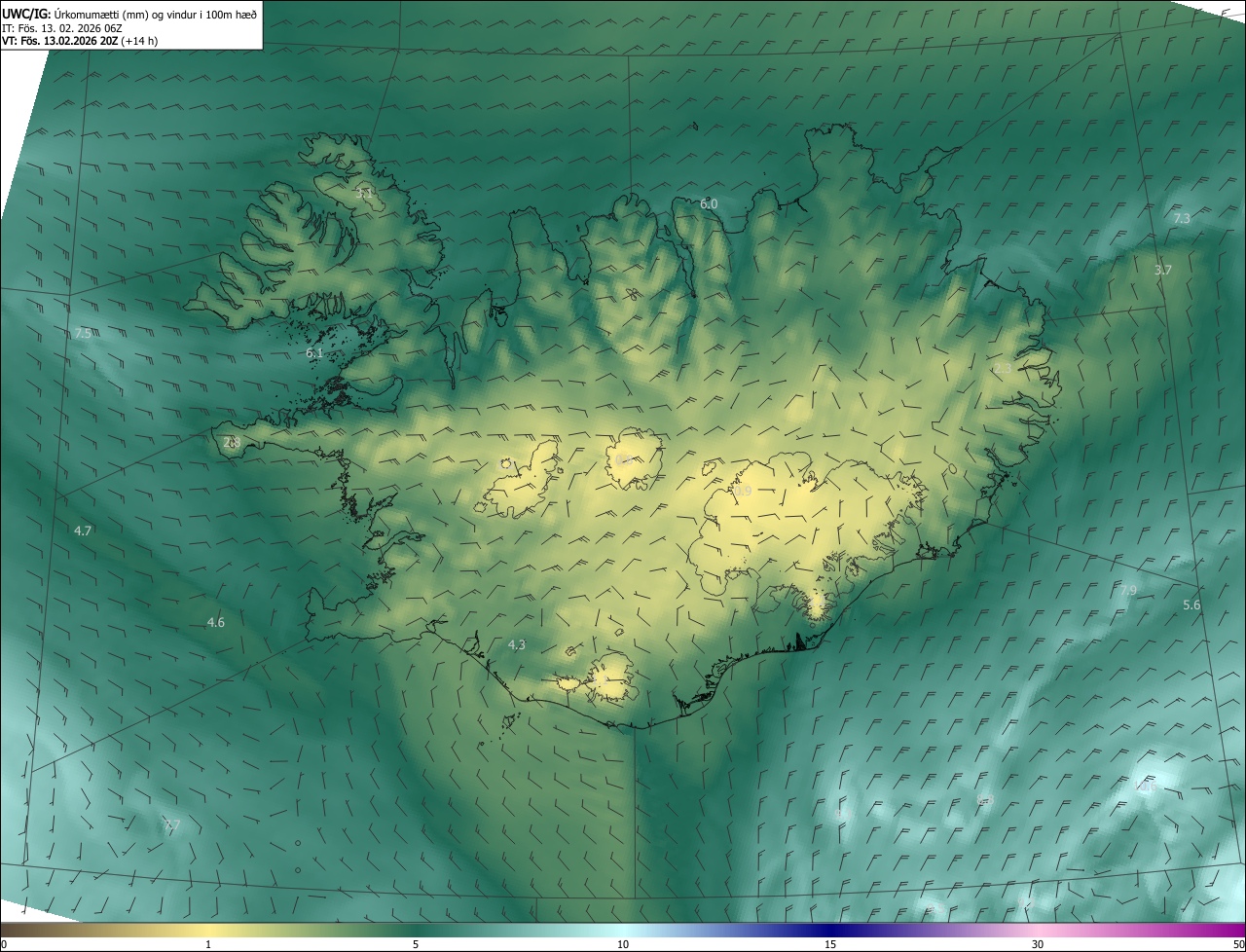The image size is (1246, 952).
Task: Click the 7.7 value in the southwest corner
Action: pyautogui.click(x=172, y=825)
